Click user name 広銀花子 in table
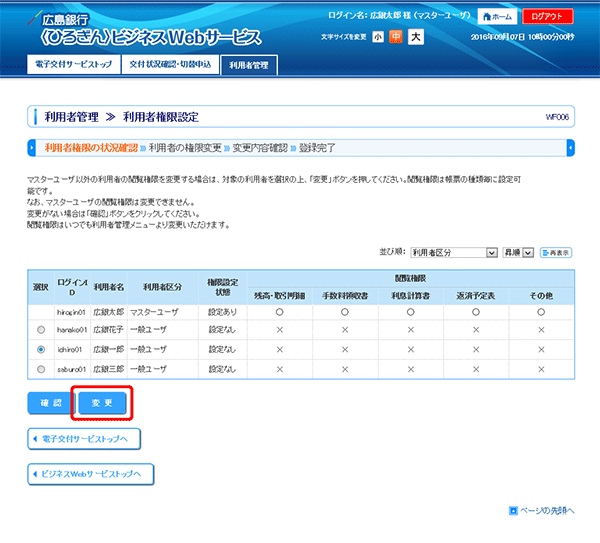Image resolution: width=600 pixels, height=543 pixels. pos(109,330)
